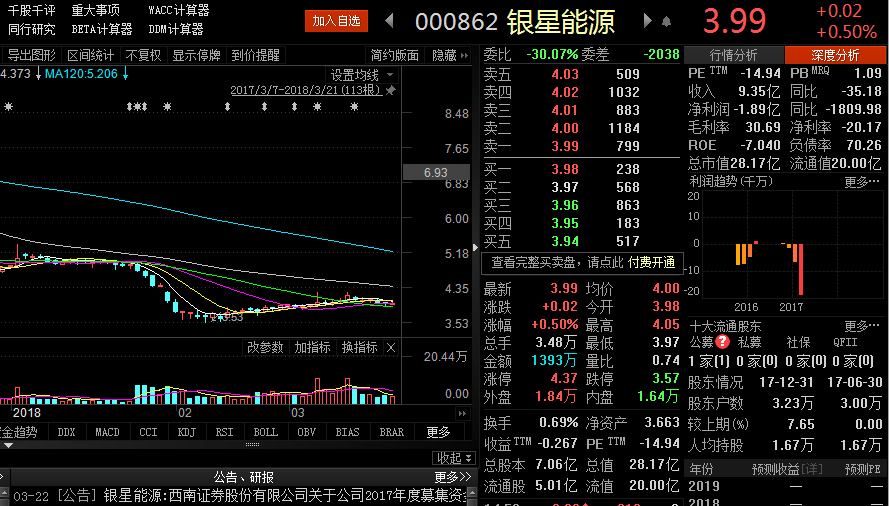Open the WACC计算器
Viewport: 889px width, 506px height.
[x=179, y=10]
